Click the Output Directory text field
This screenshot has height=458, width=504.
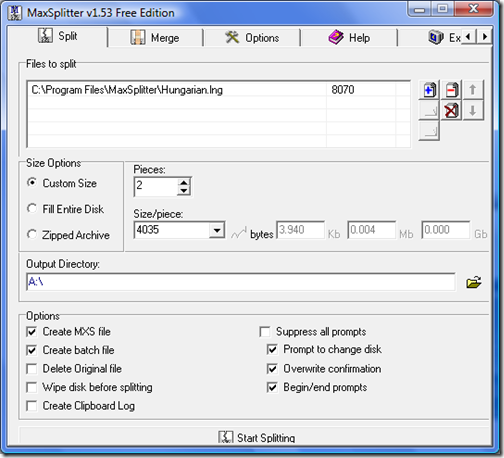tap(241, 282)
